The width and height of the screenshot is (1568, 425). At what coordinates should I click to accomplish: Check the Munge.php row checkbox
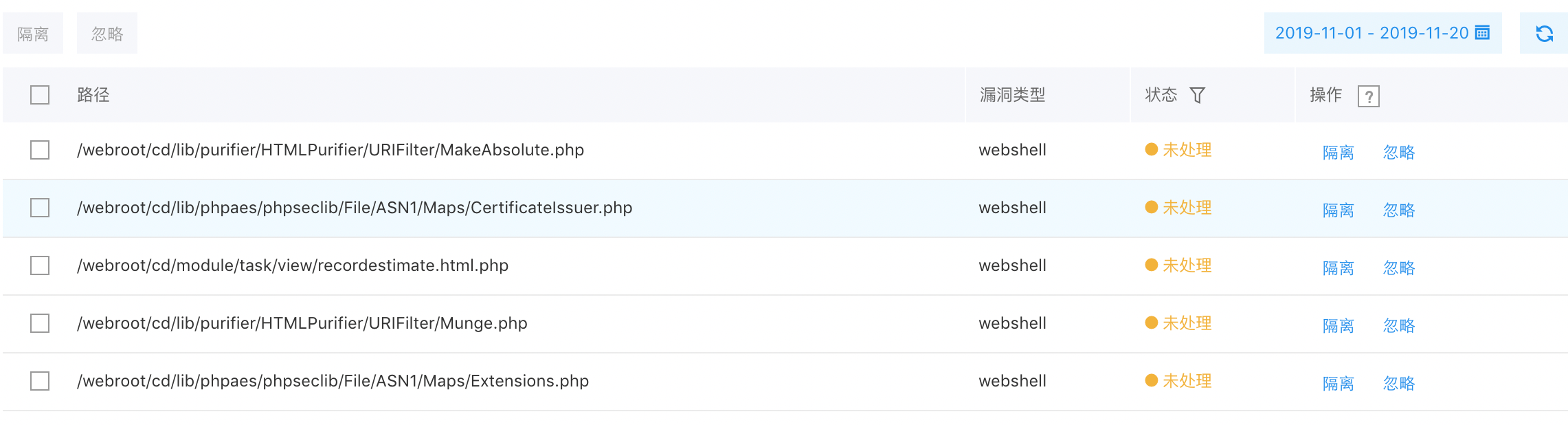tap(40, 323)
